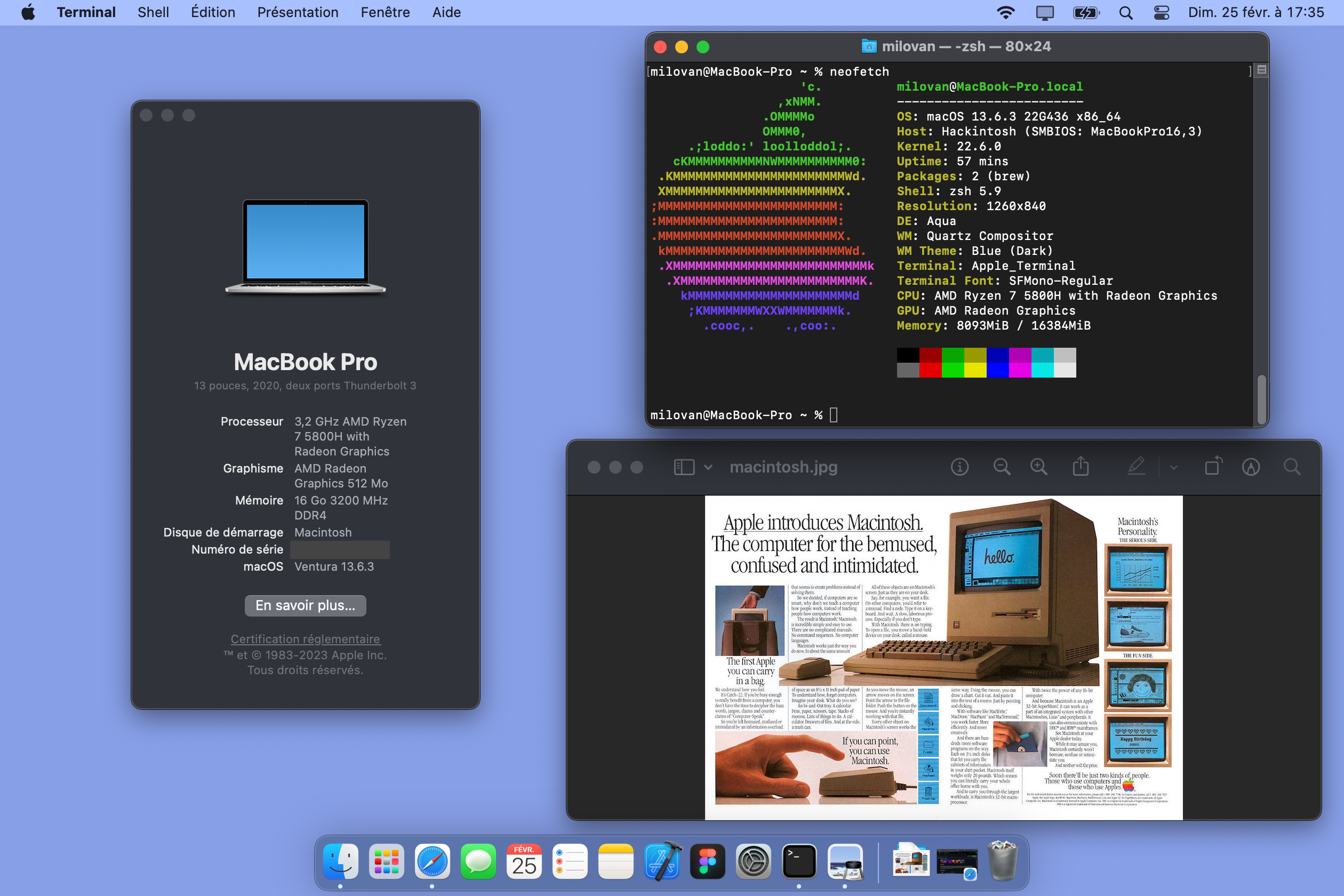1344x896 pixels.
Task: Open the Share icon in Preview
Action: (1080, 467)
